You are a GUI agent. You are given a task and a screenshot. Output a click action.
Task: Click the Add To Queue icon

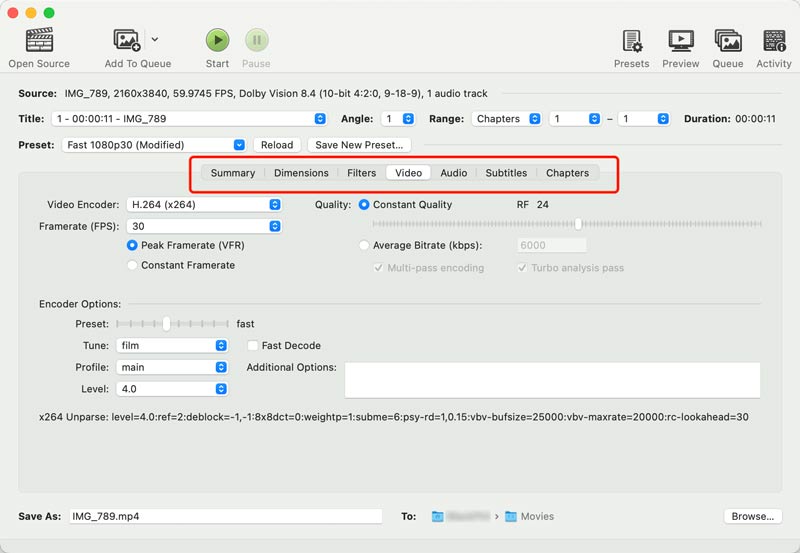click(x=127, y=41)
